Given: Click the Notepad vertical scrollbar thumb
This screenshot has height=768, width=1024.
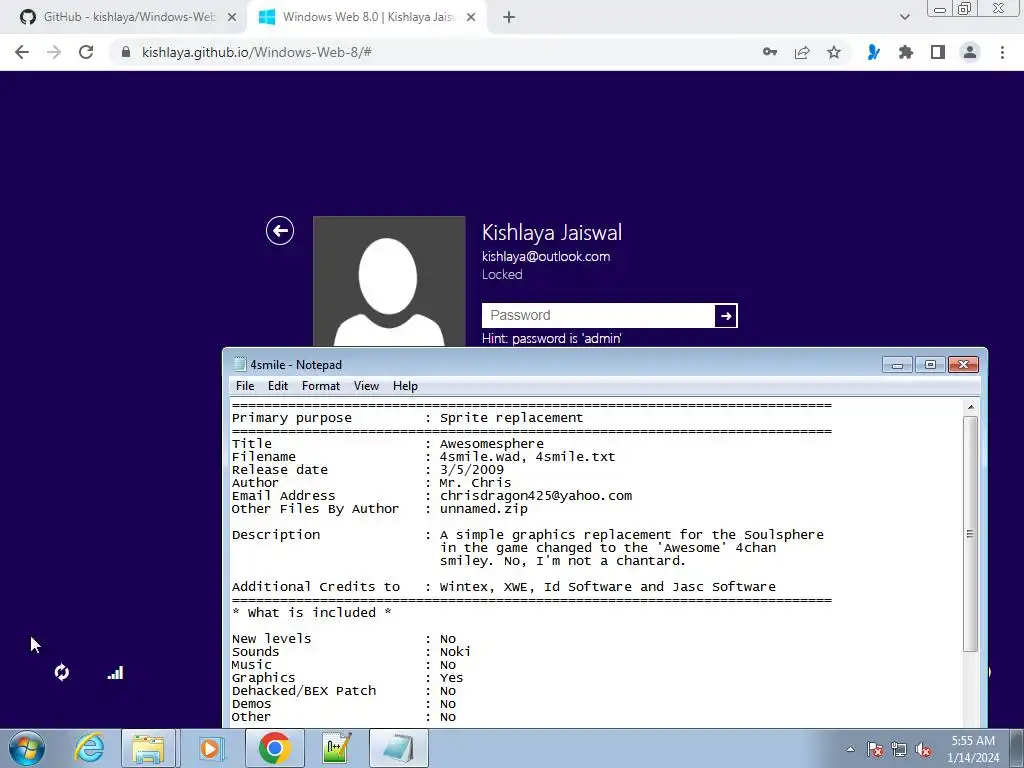Looking at the screenshot, I should click(970, 534).
